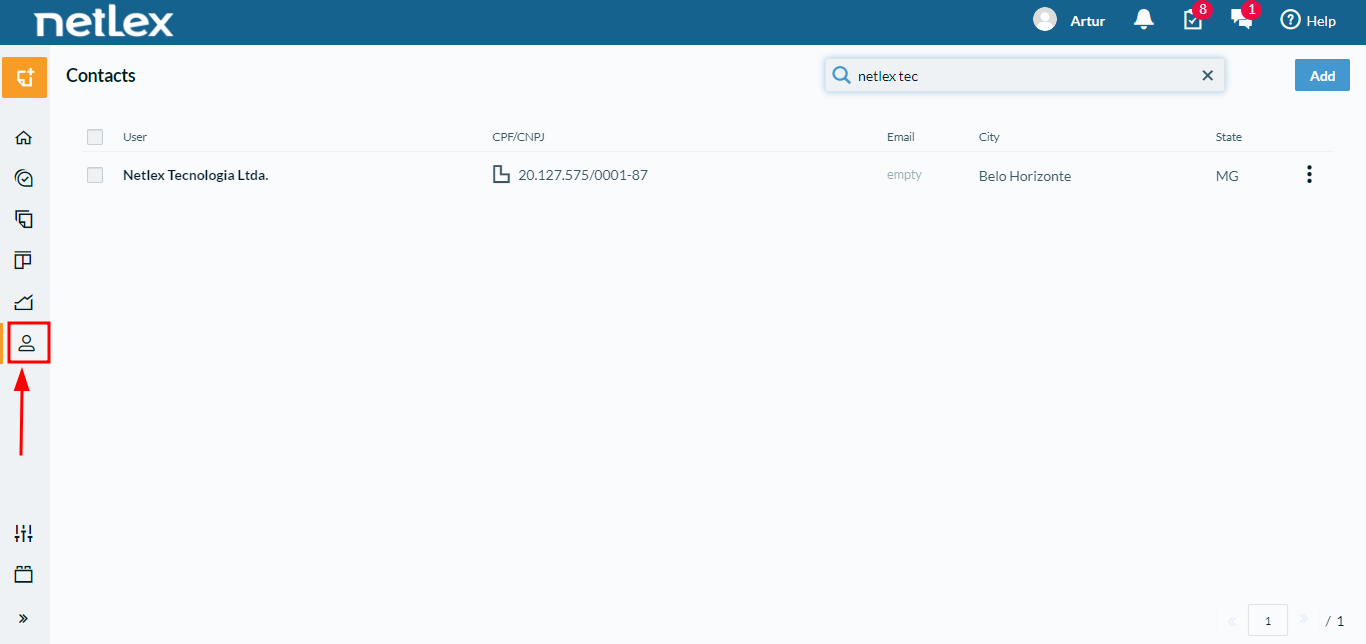Click the User column header

coord(135,137)
